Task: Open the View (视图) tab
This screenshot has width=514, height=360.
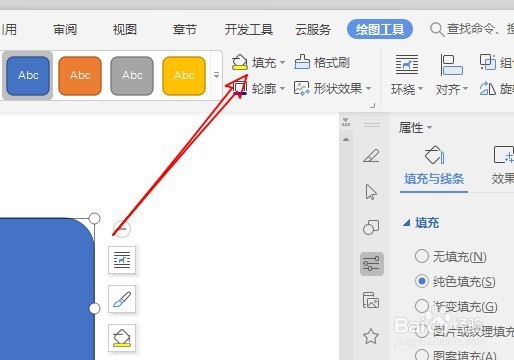Action: coord(125,30)
